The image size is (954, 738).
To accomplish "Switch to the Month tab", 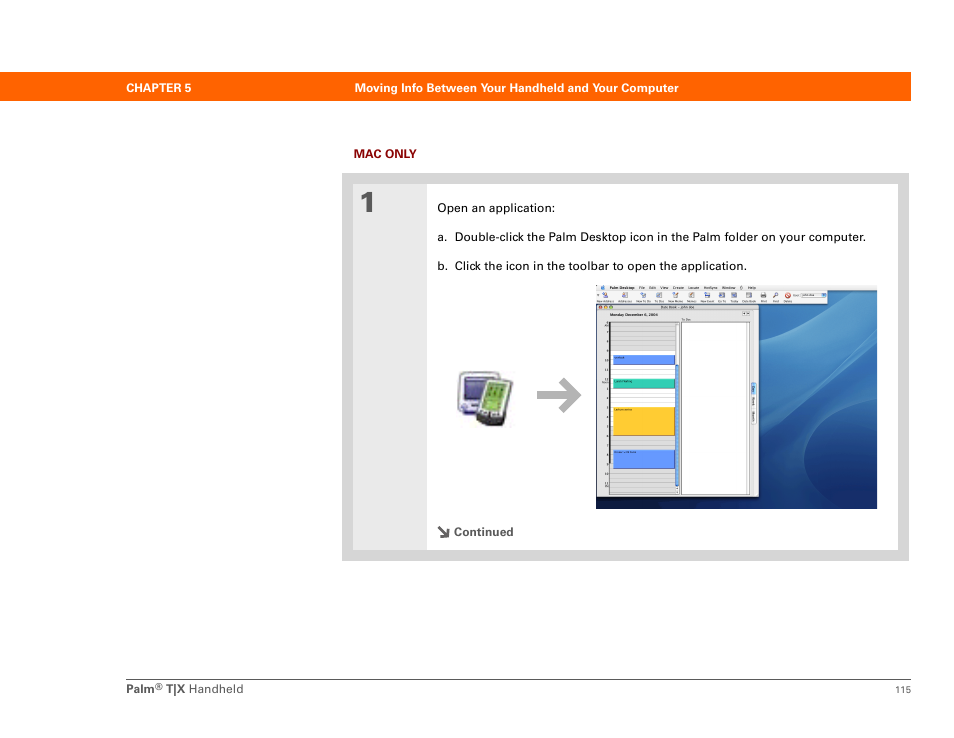I will [x=753, y=417].
